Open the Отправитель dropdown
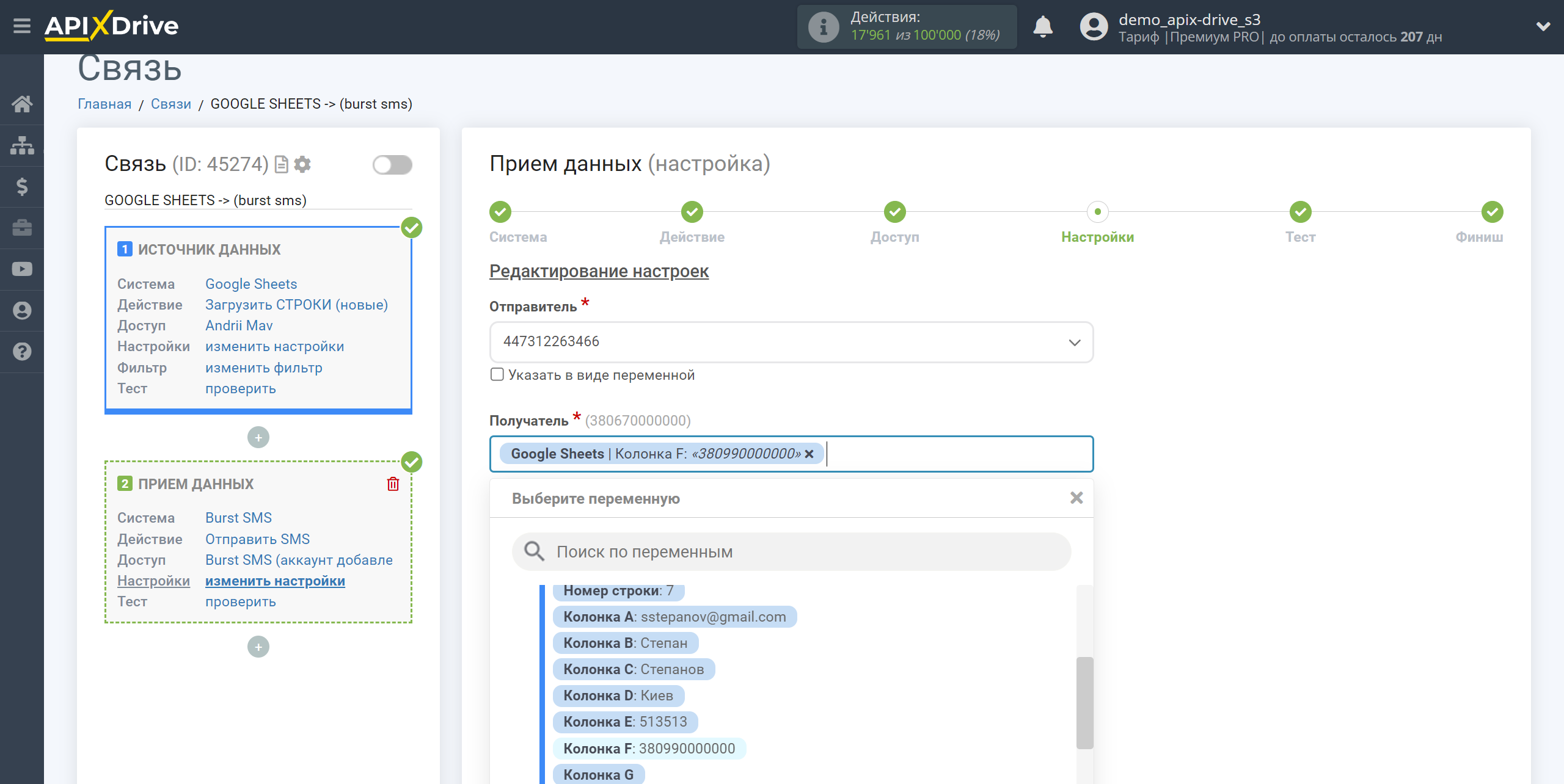The height and width of the screenshot is (784, 1564). [x=791, y=342]
